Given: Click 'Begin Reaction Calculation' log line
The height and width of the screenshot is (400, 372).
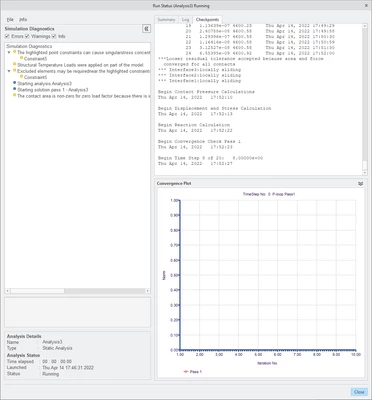Looking at the screenshot, I should pyautogui.click(x=194, y=125).
